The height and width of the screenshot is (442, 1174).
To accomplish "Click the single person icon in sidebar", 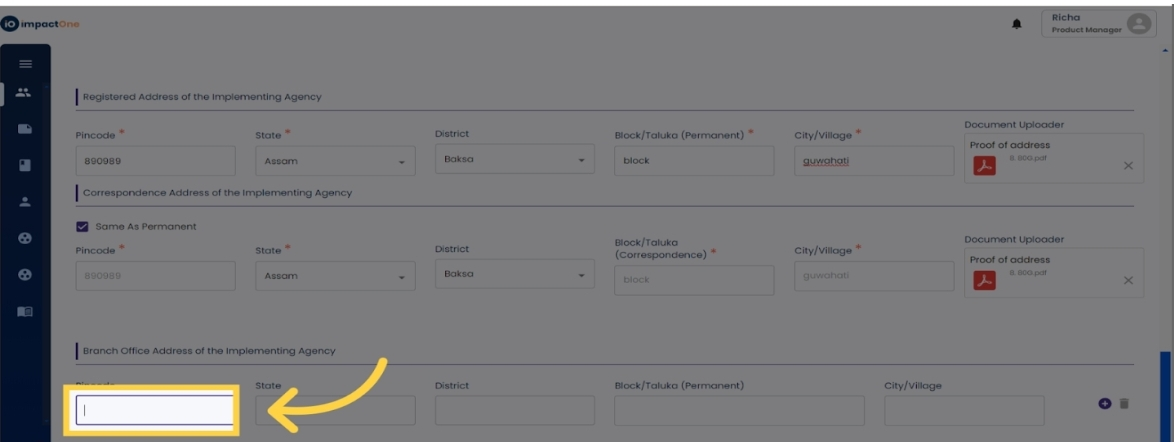I will (25, 201).
